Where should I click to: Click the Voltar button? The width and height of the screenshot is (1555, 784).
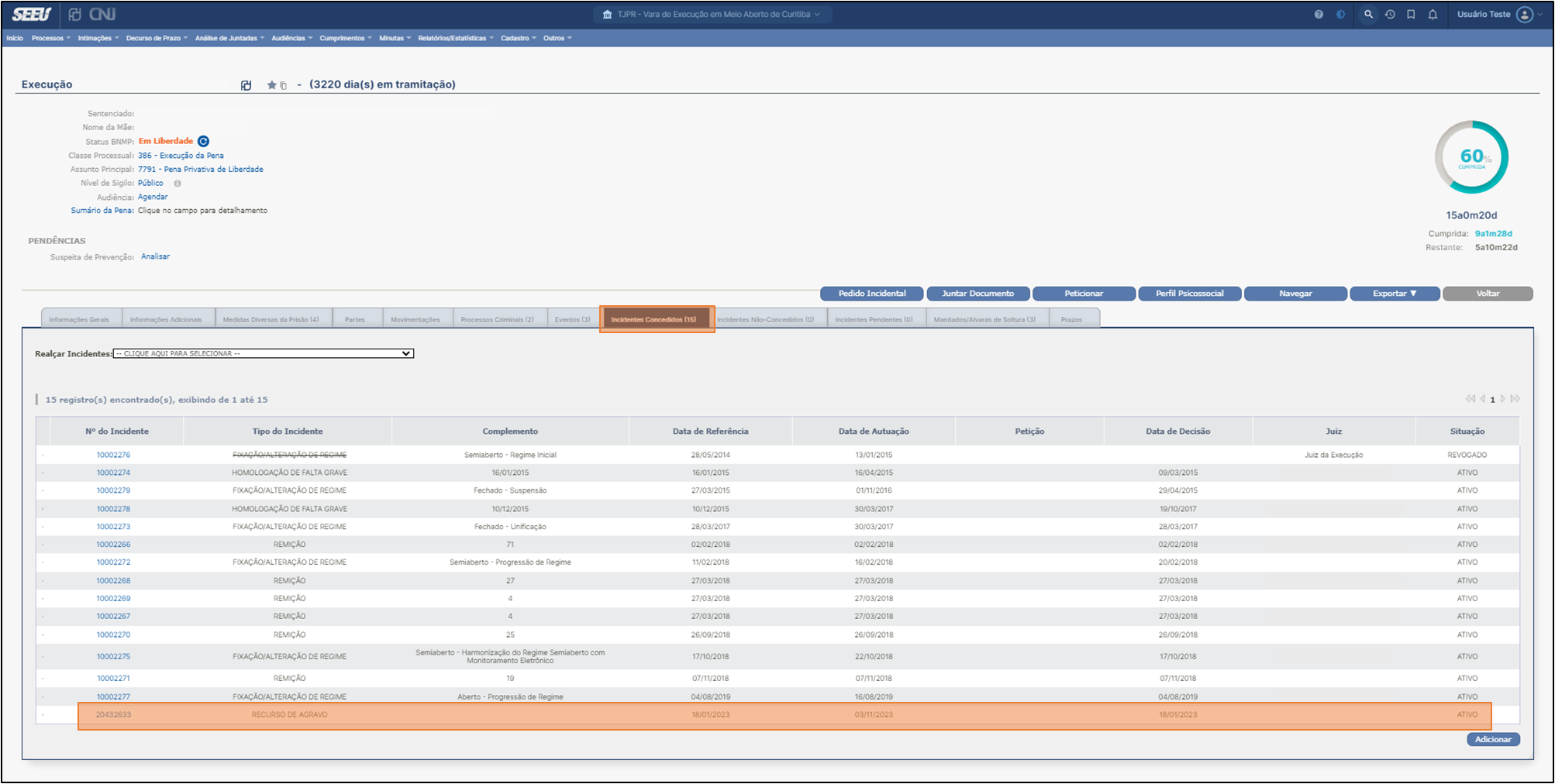coord(1488,294)
